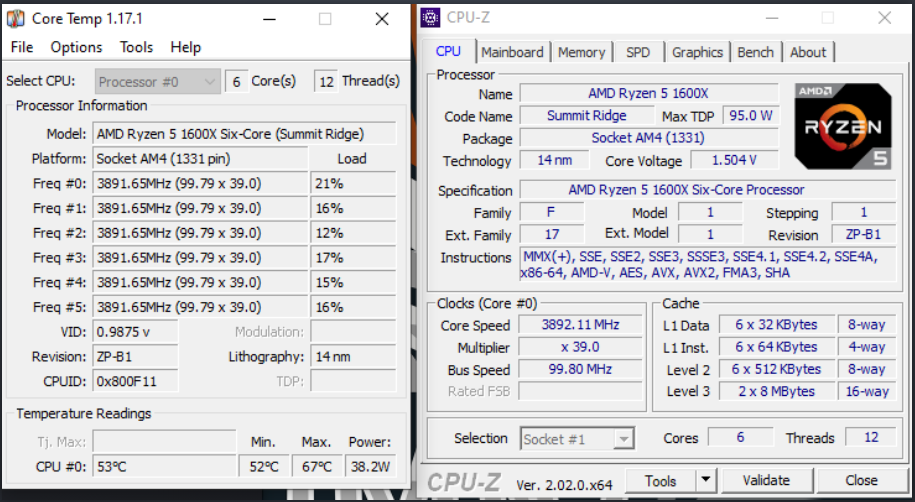Minimize the Core Temp window
This screenshot has width=915, height=502.
[x=269, y=19]
